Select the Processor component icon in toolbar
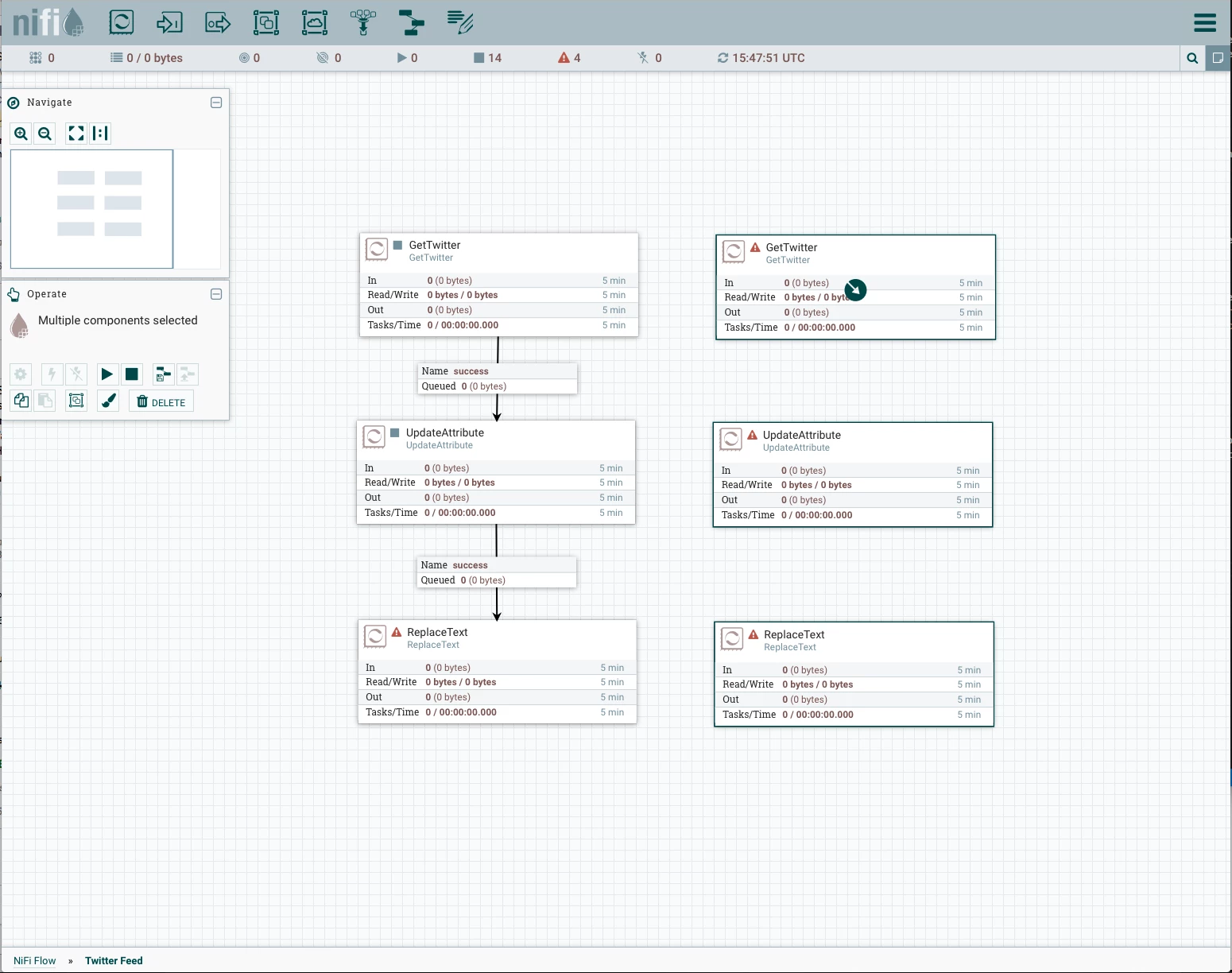Viewport: 1232px width, 973px height. click(x=122, y=22)
